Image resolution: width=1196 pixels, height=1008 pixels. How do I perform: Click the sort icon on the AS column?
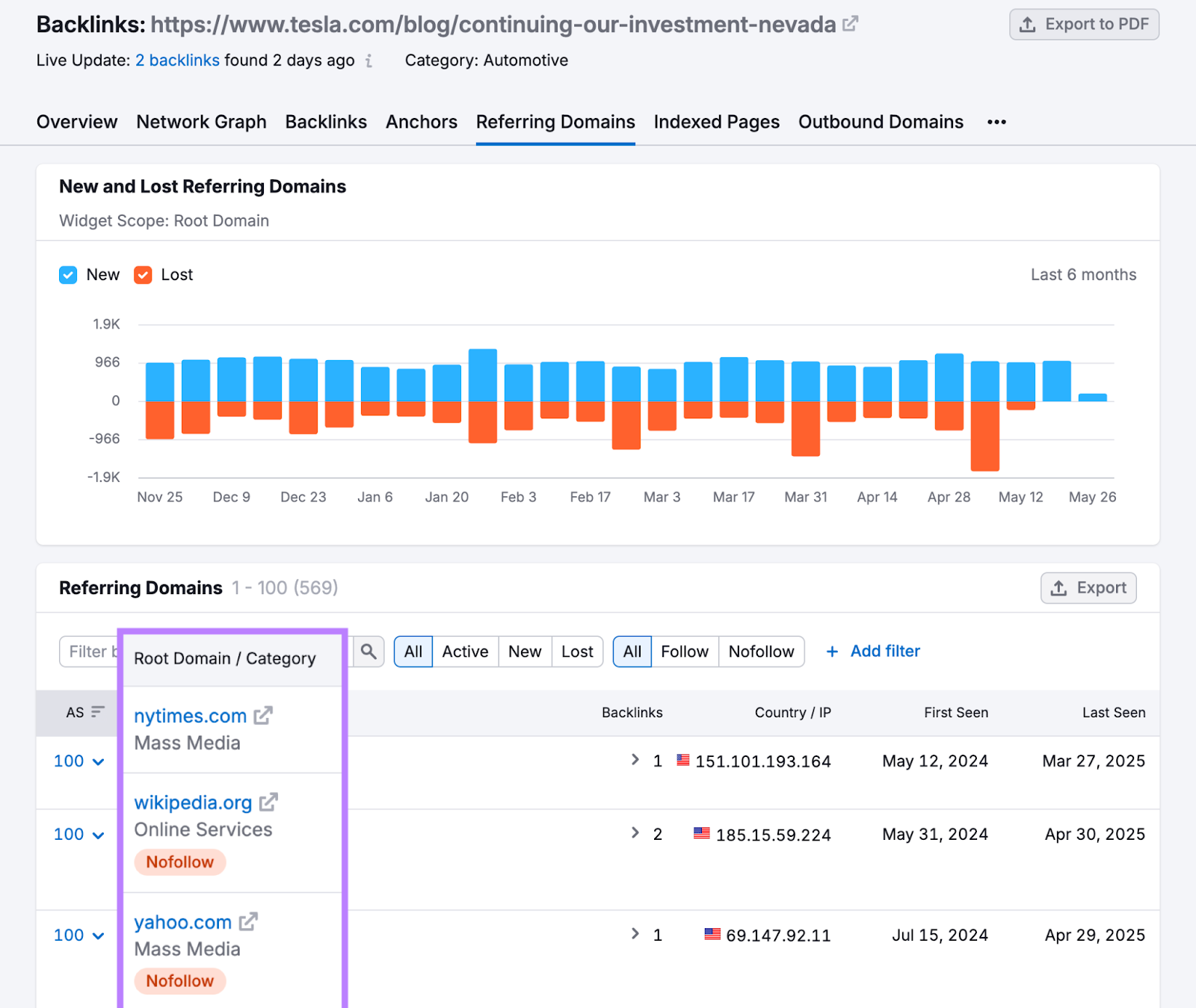97,712
